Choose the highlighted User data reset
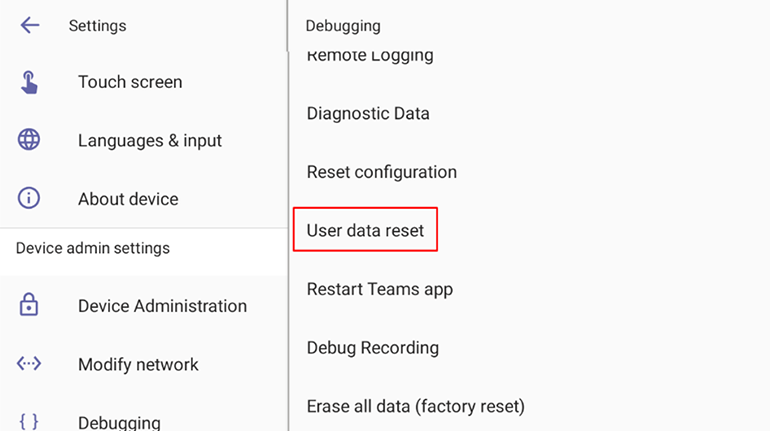The width and height of the screenshot is (770, 431). (x=365, y=230)
